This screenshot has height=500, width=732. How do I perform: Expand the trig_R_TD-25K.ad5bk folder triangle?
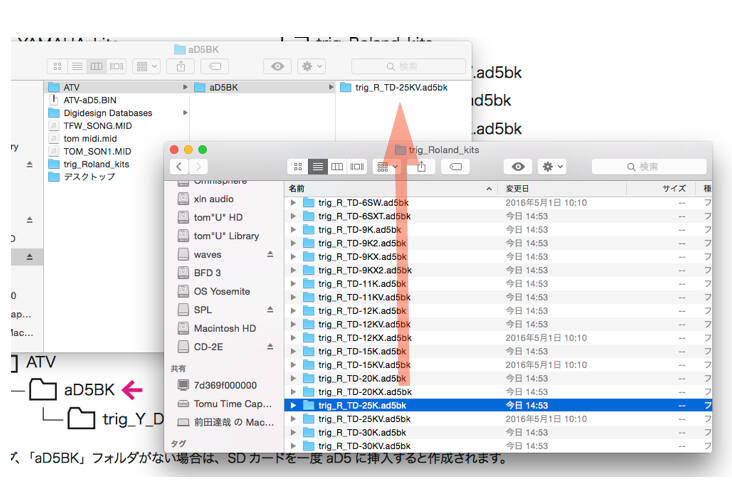click(x=293, y=405)
